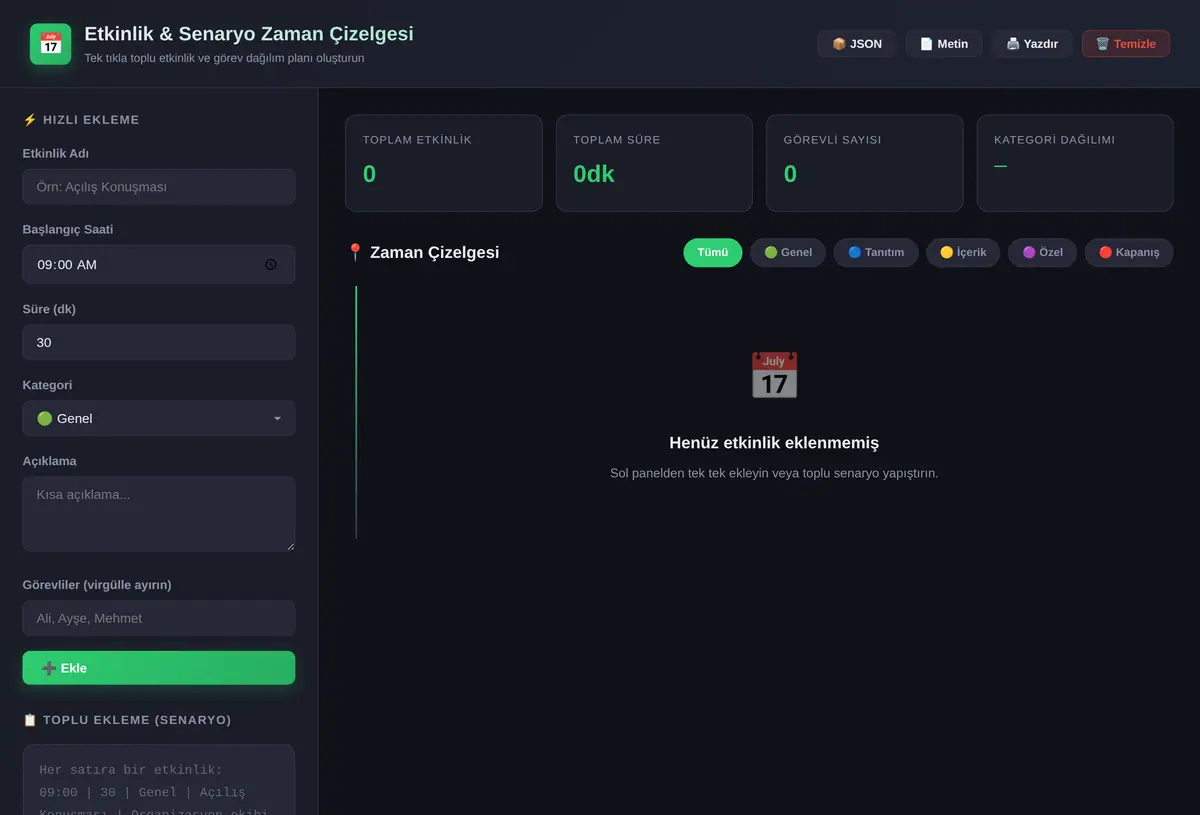1200x815 pixels.
Task: Filter timeline by Tanıtım category
Action: point(876,253)
